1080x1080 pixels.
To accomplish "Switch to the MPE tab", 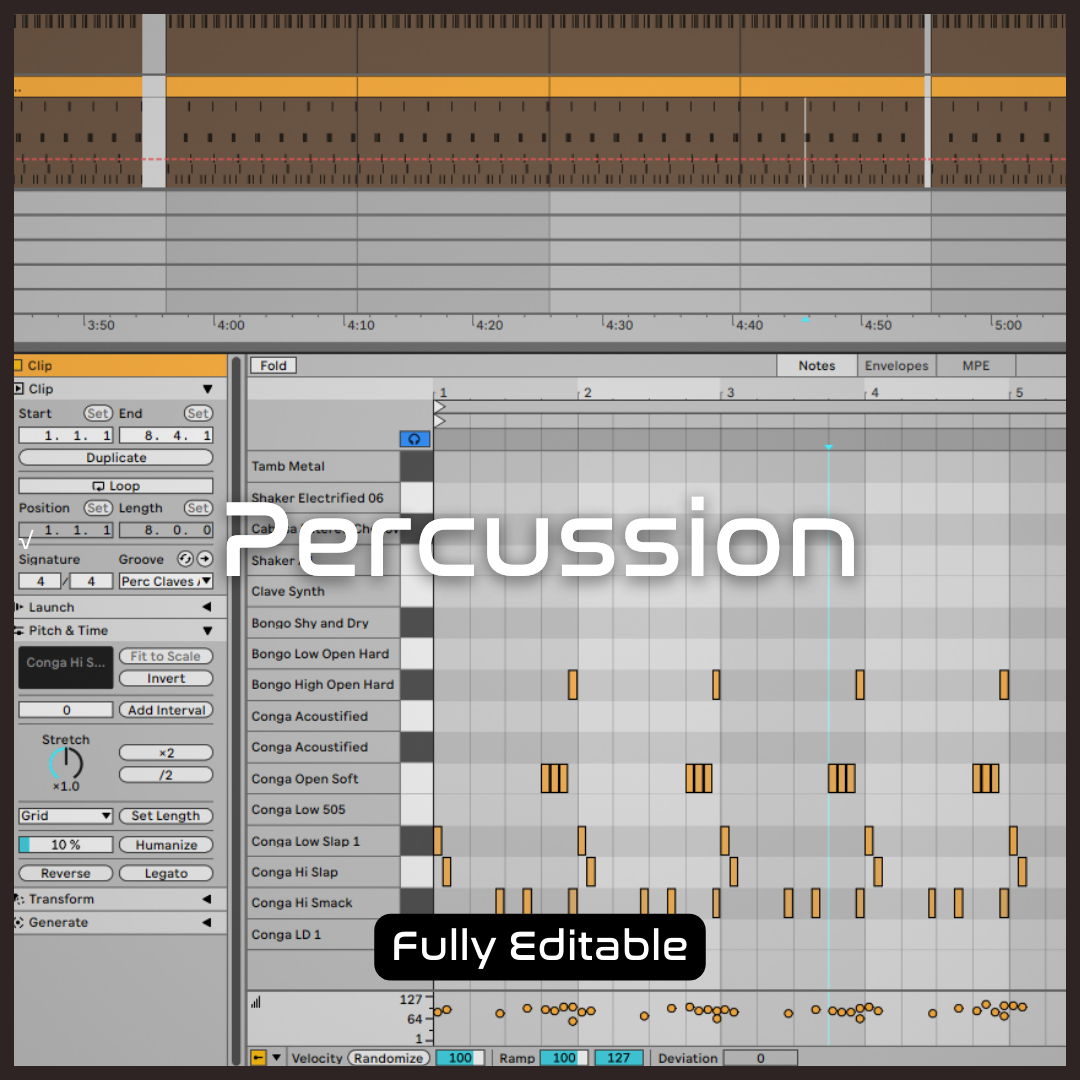I will click(x=975, y=366).
